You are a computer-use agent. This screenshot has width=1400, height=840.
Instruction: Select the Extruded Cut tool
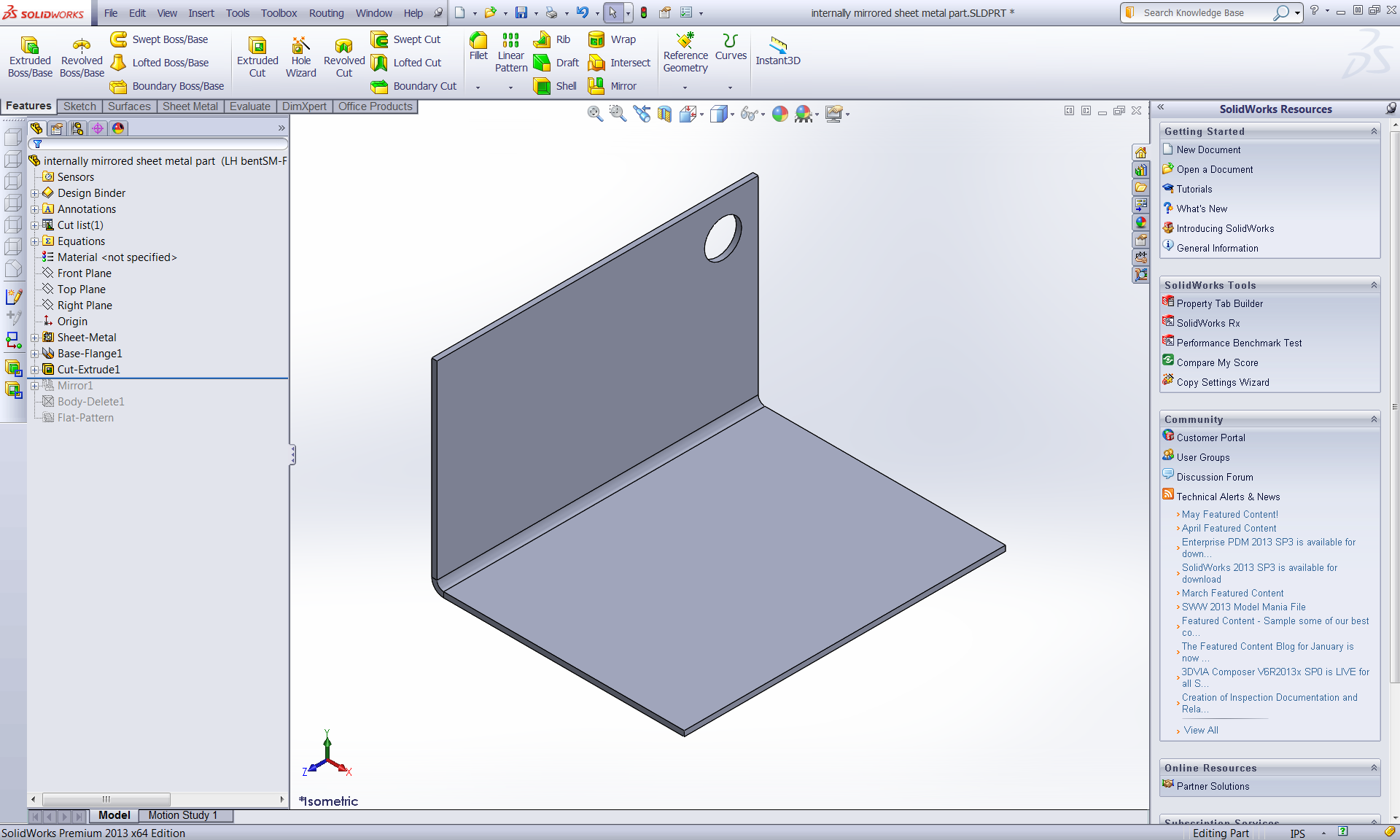coord(257,57)
